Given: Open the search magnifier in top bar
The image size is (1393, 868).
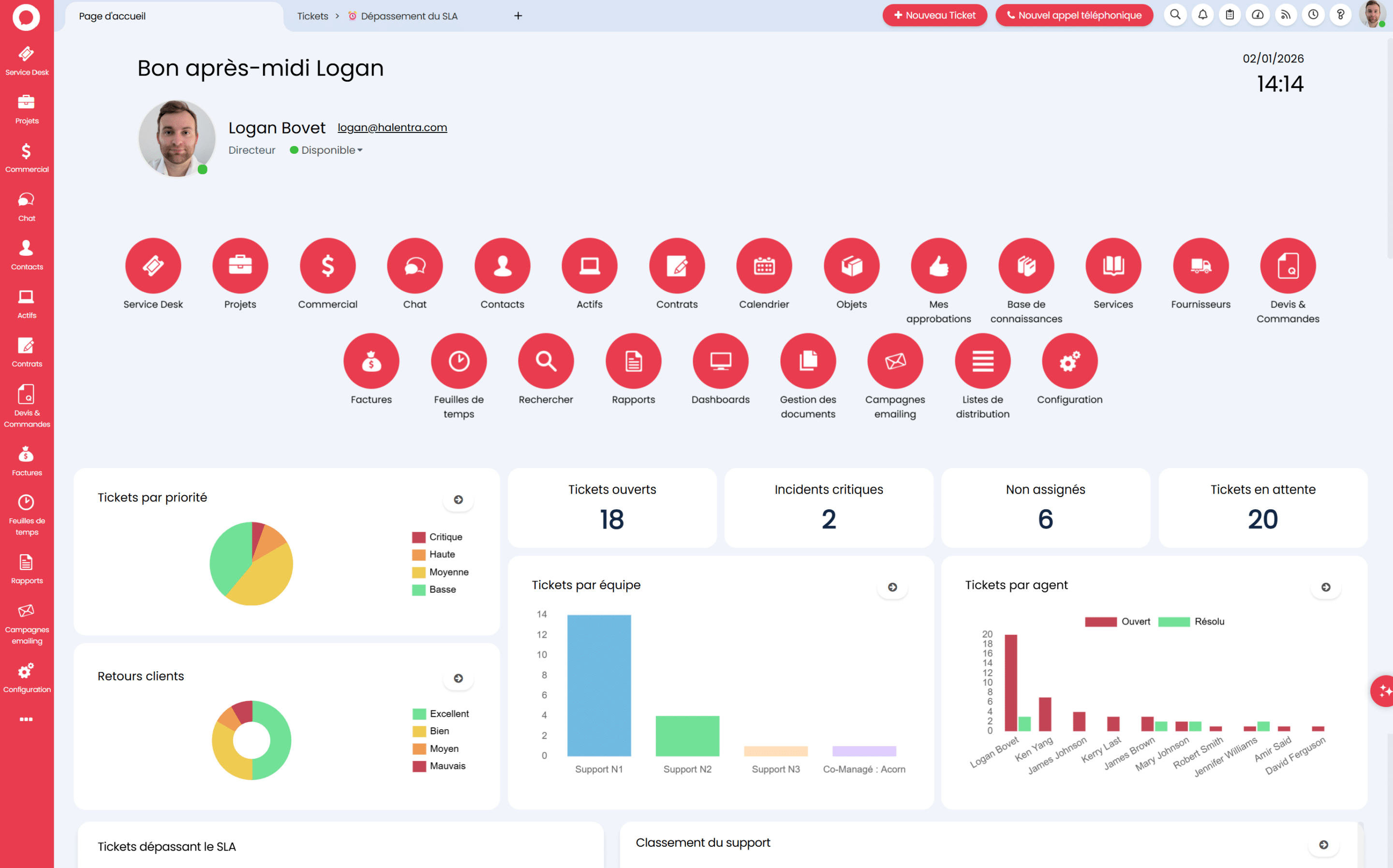Looking at the screenshot, I should click(x=1175, y=15).
